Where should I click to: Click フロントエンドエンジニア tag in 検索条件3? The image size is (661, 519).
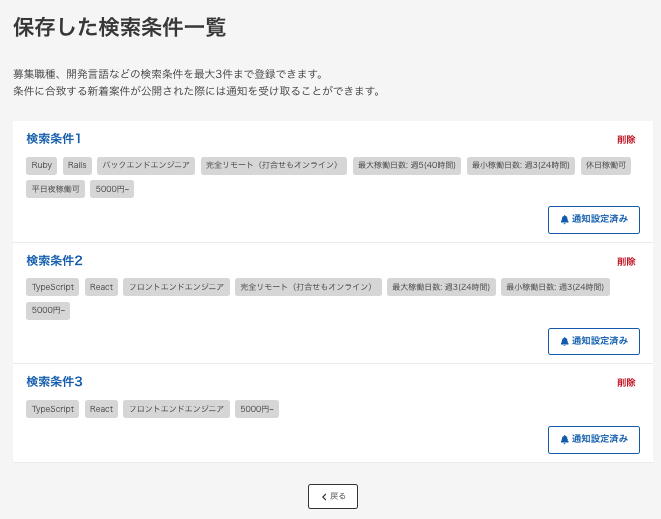(x=176, y=409)
